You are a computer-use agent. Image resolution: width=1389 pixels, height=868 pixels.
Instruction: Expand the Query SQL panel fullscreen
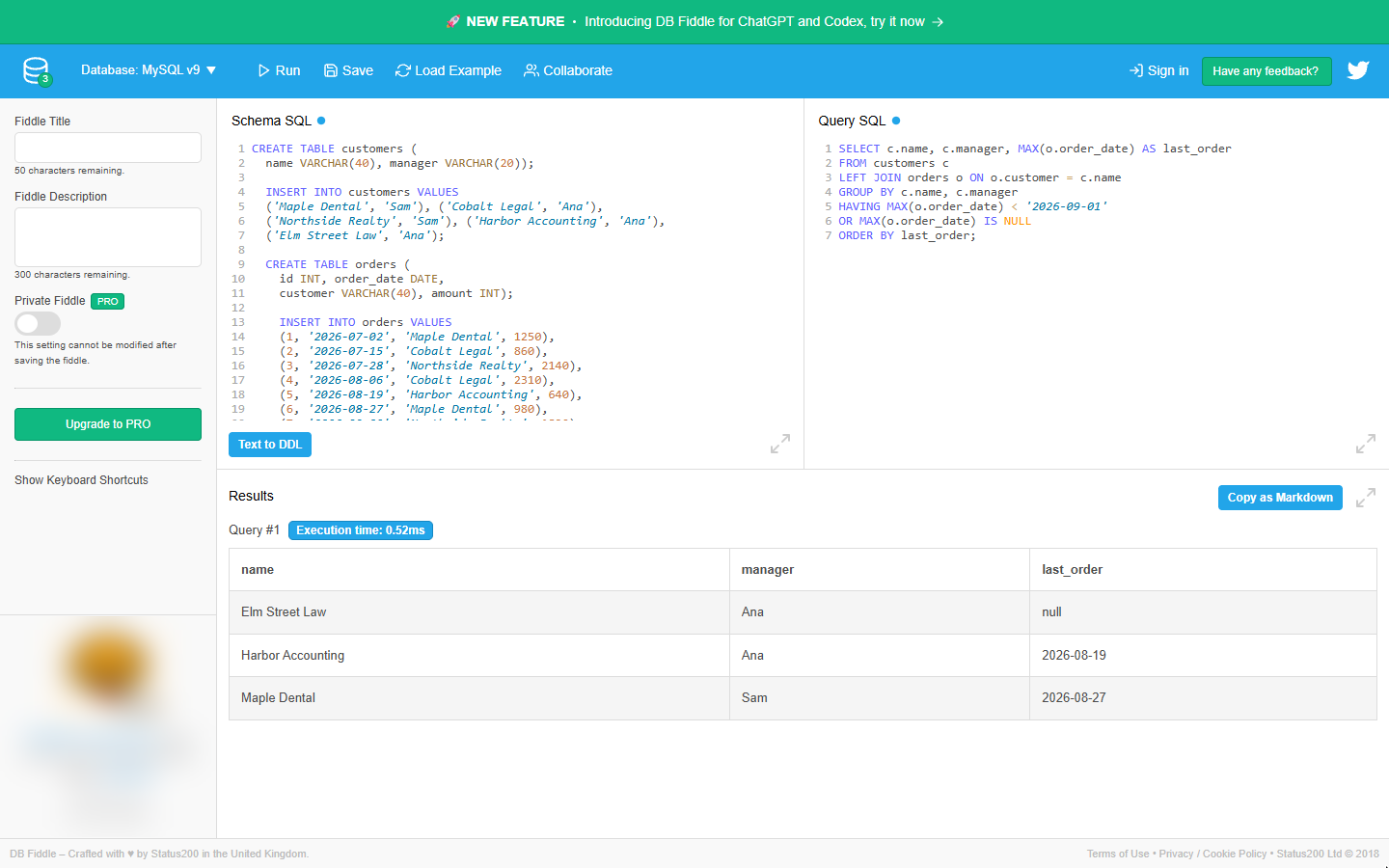(1365, 444)
